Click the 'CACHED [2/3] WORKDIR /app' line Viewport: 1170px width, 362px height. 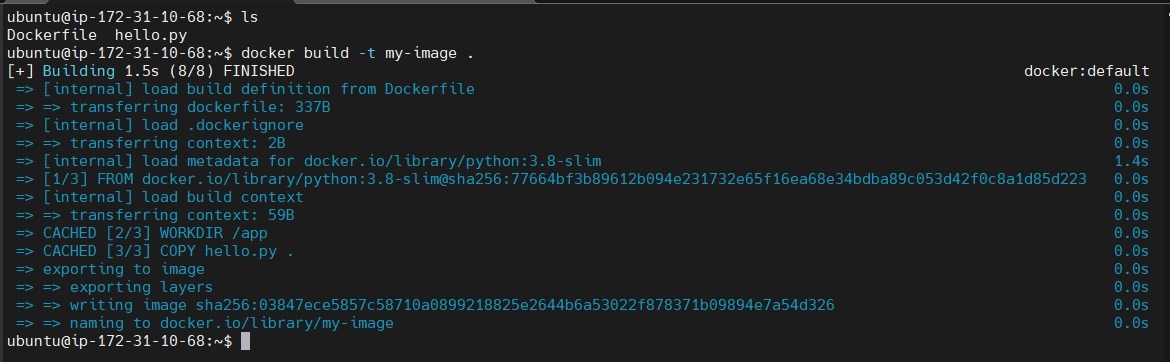click(155, 233)
